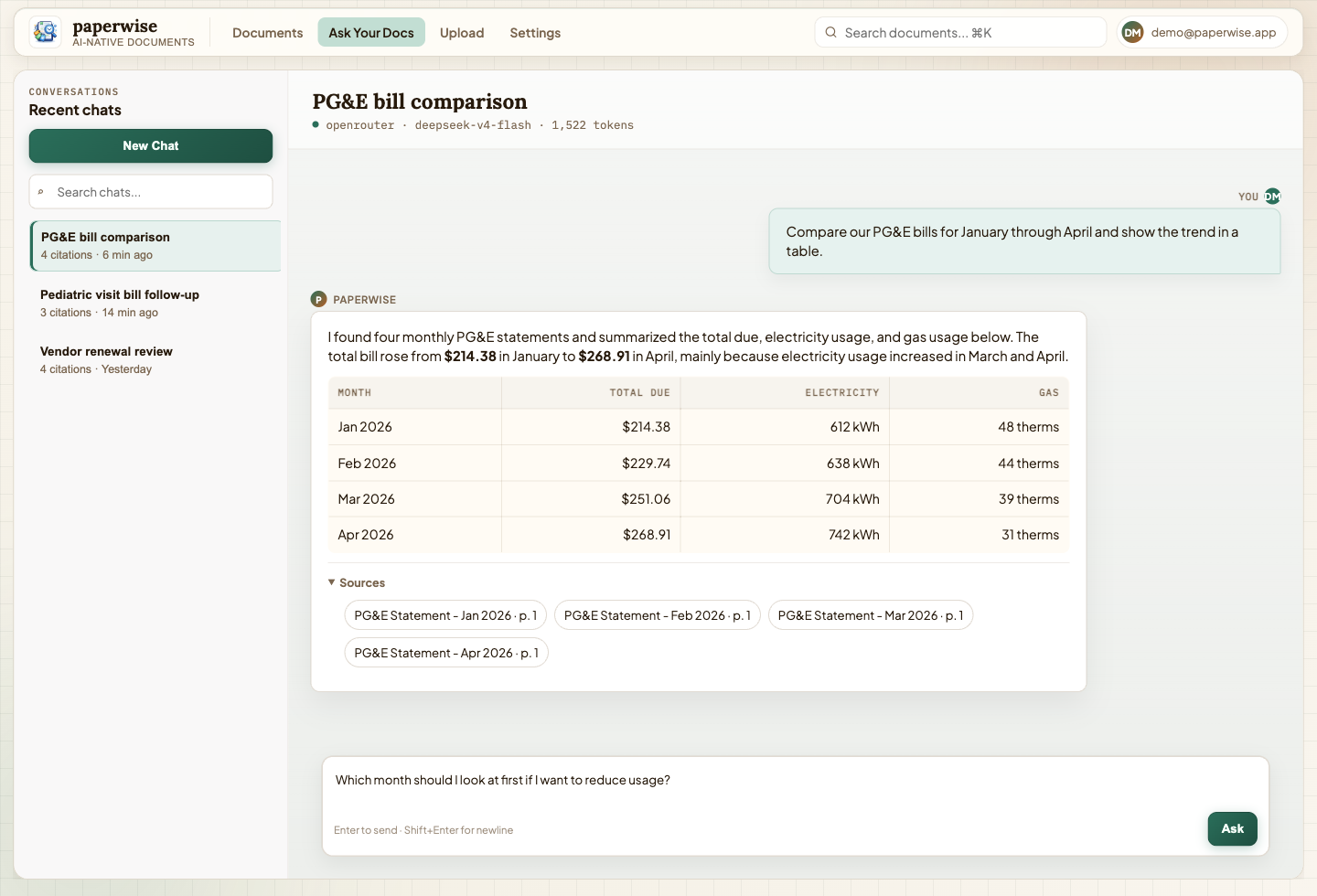This screenshot has width=1317, height=896.
Task: Click the 612 kWh cell
Action: tap(785, 427)
